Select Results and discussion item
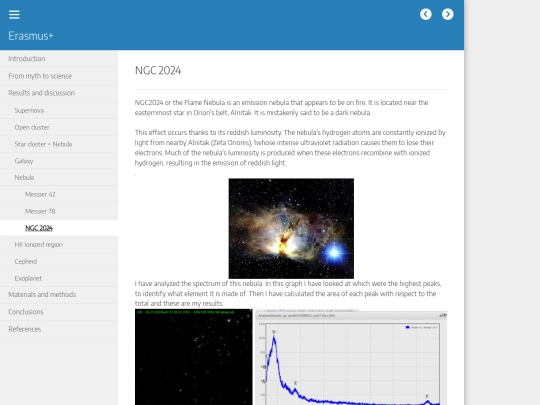The image size is (540, 405). [59, 93]
